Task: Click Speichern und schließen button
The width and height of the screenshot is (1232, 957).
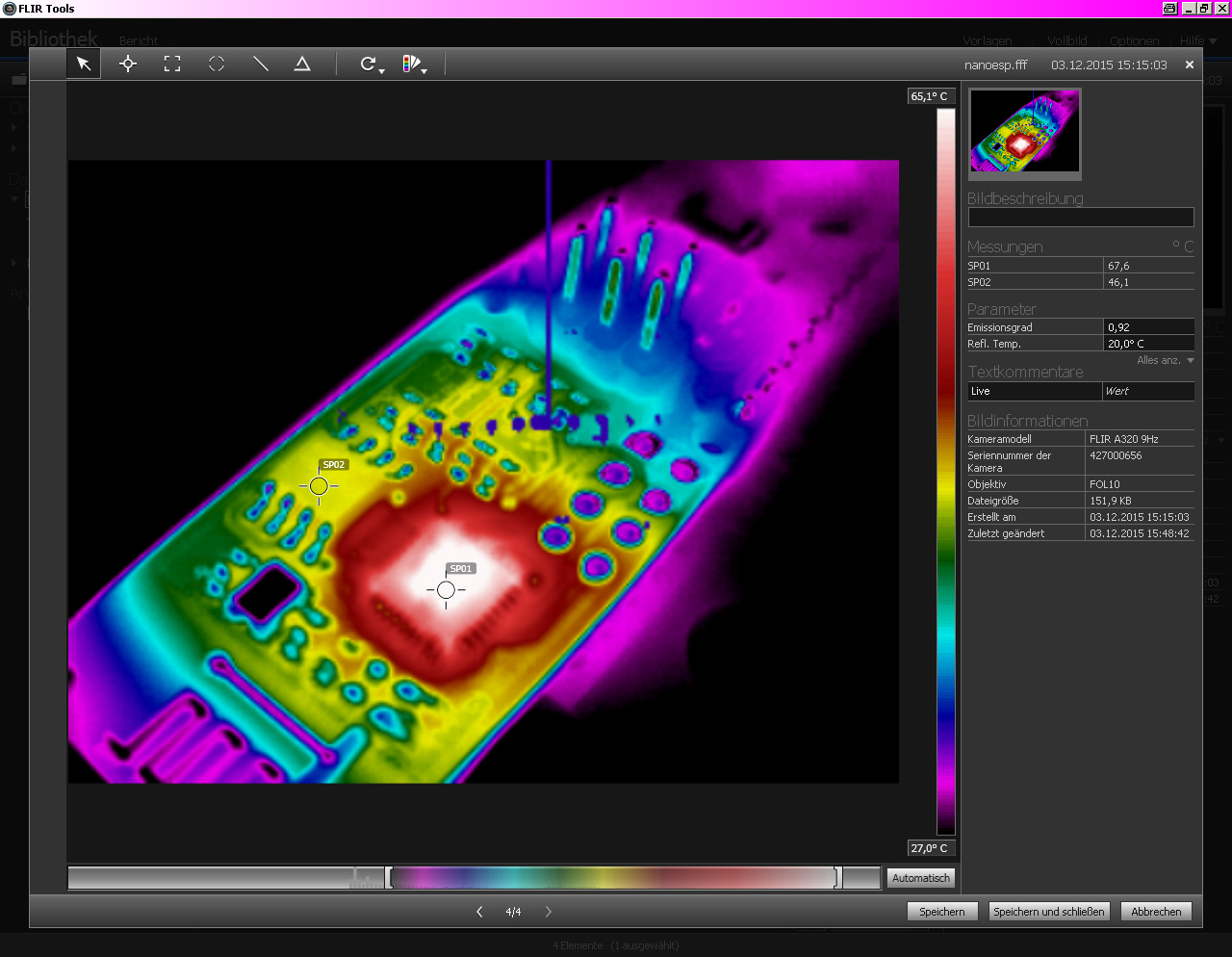Action: 1049,912
